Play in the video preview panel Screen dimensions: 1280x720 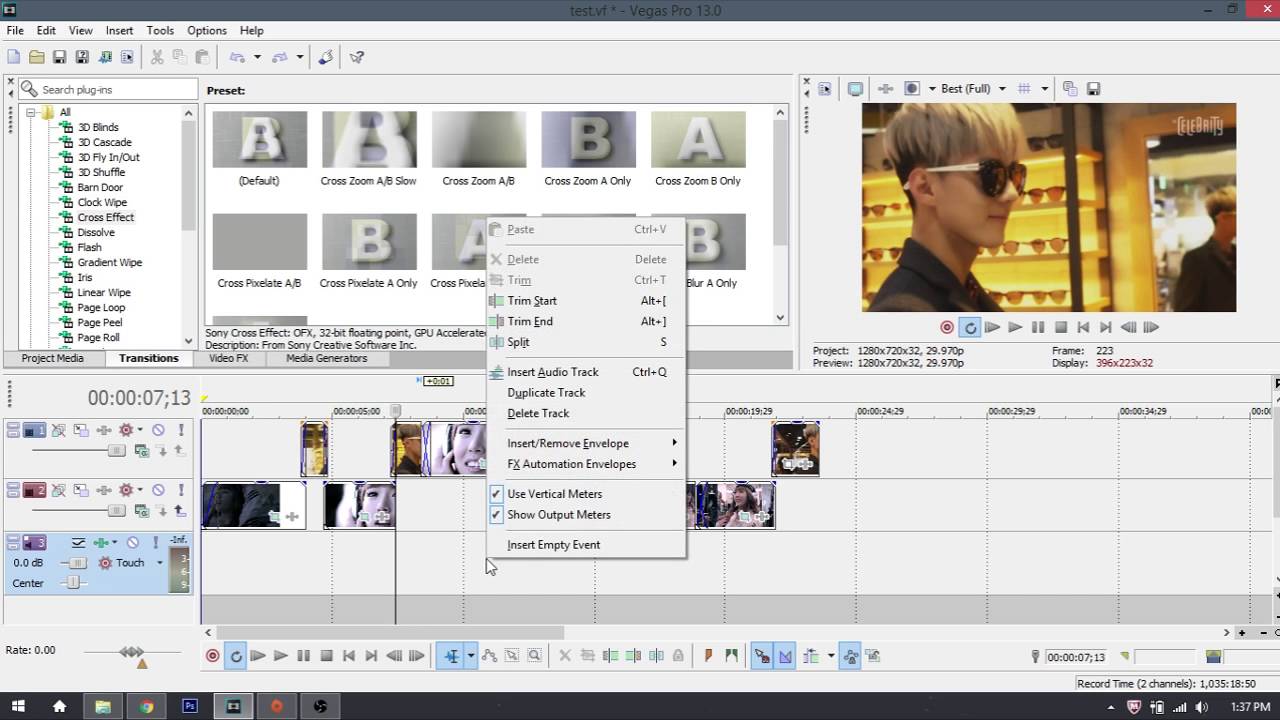(1015, 327)
